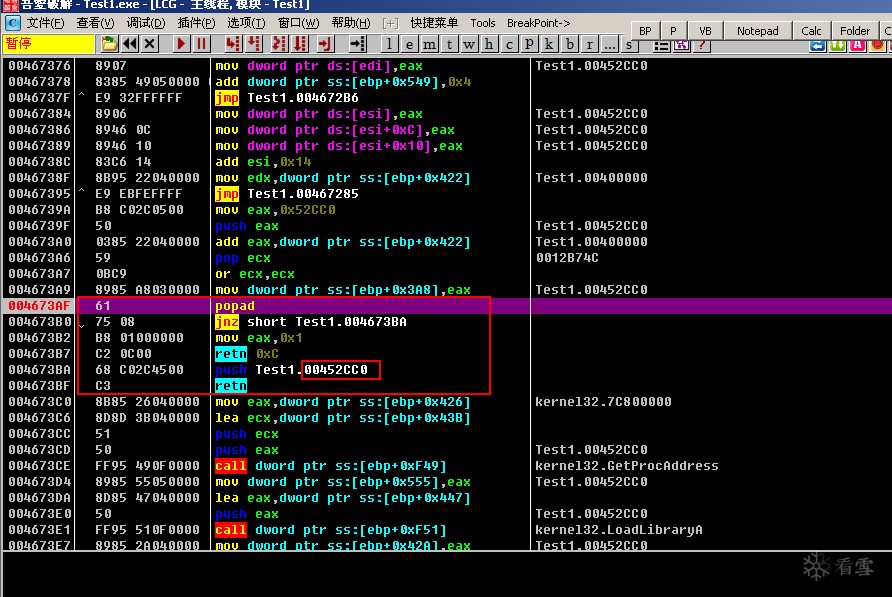Viewport: 892px width, 597px height.
Task: Open Patches 'P' toolbar button
Action: (x=529, y=44)
